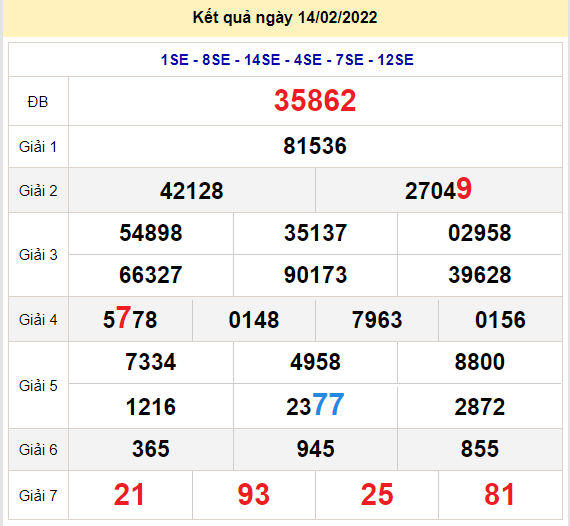Select third prize number 35137

tap(315, 233)
